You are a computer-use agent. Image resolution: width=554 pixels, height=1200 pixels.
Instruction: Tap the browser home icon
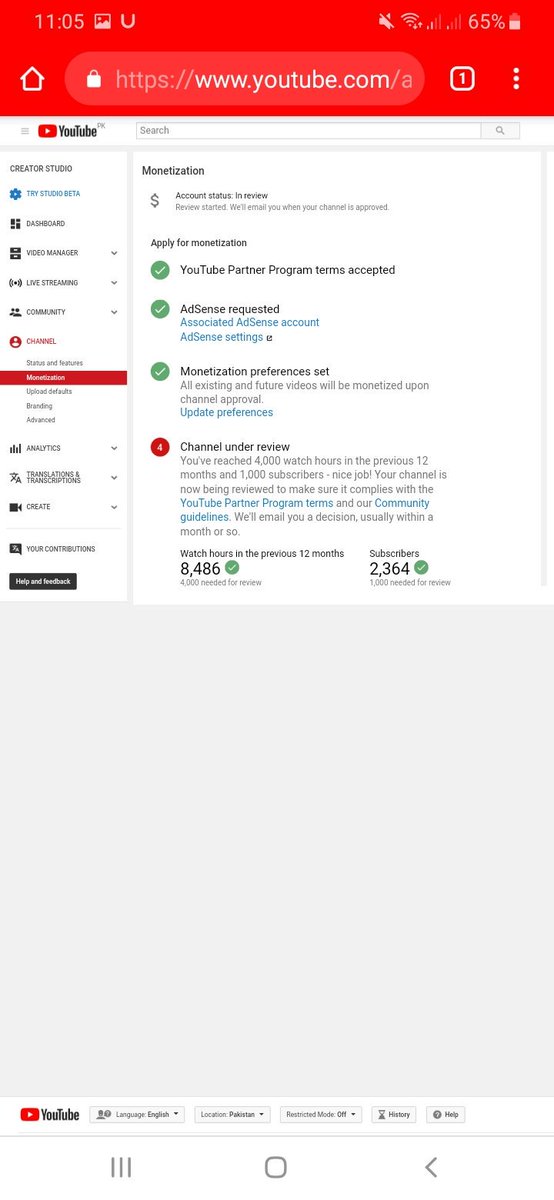pos(32,80)
